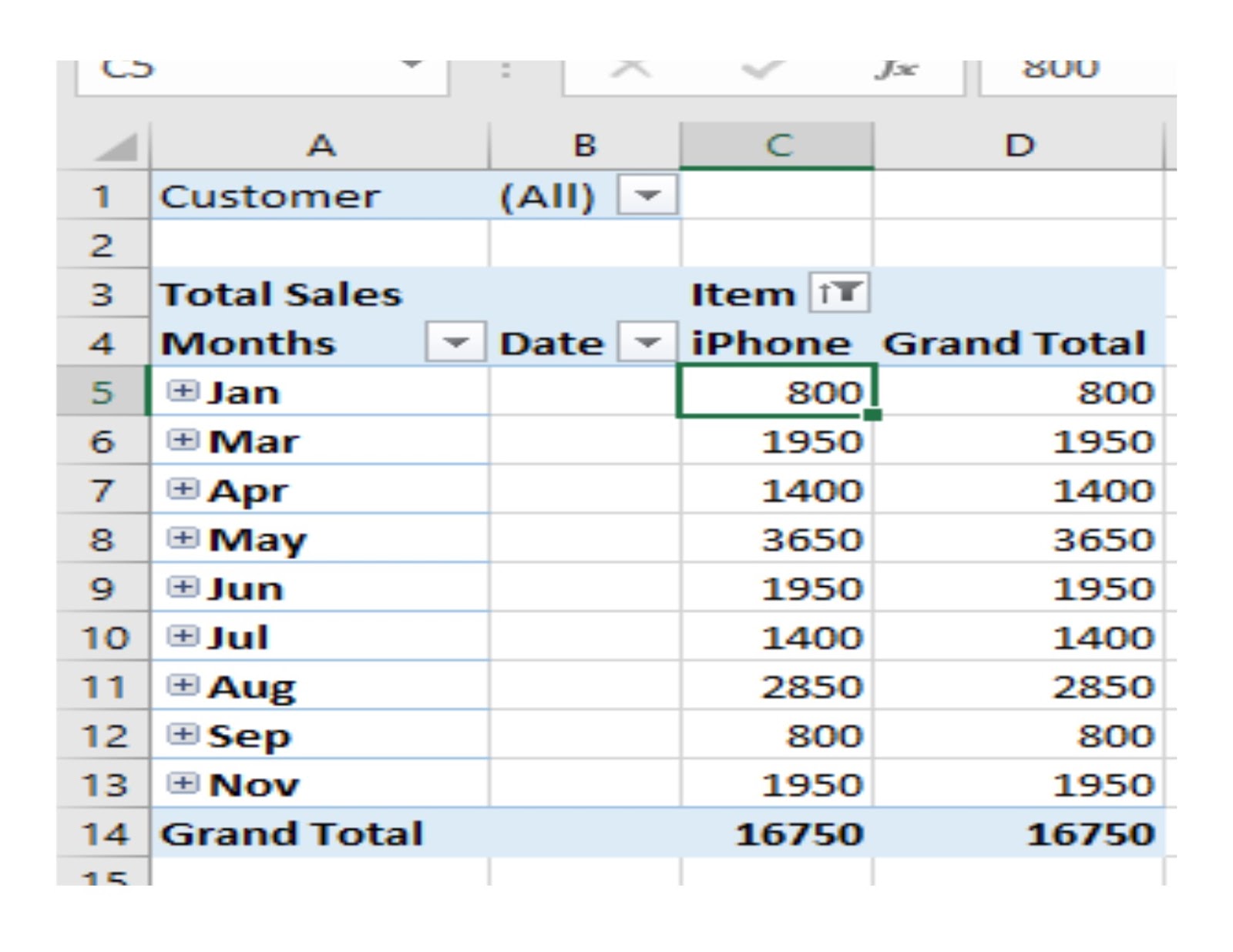Open the Date field dropdown
1233x952 pixels.
[x=647, y=342]
